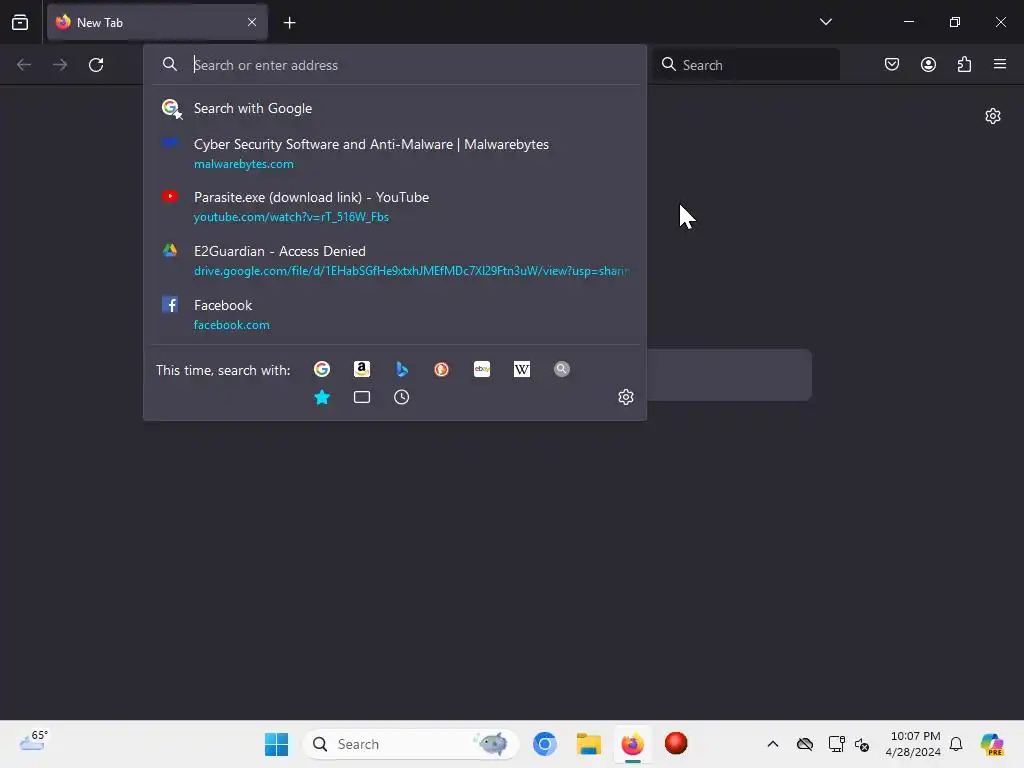
Task: Pick the DuckDuckGo search engine shortcut
Action: 441,370
